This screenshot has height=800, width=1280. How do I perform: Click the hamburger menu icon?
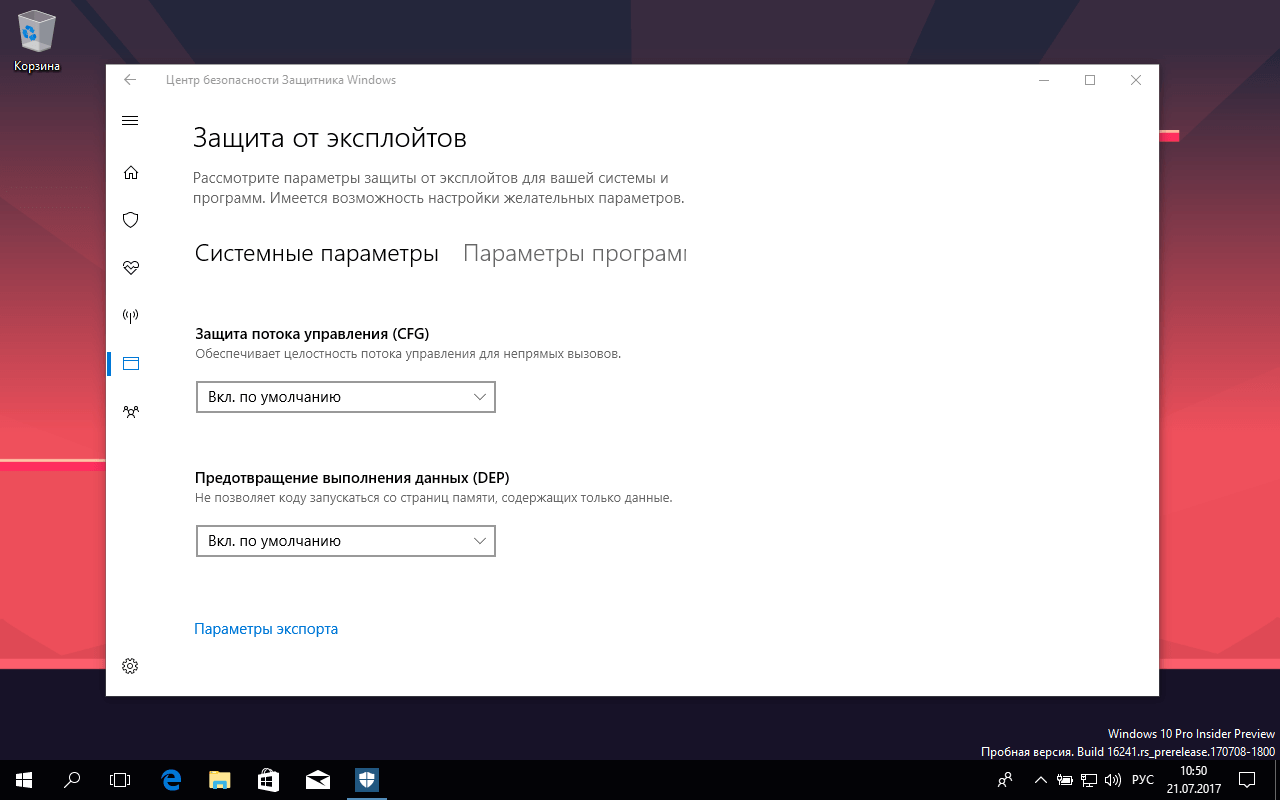pos(130,120)
